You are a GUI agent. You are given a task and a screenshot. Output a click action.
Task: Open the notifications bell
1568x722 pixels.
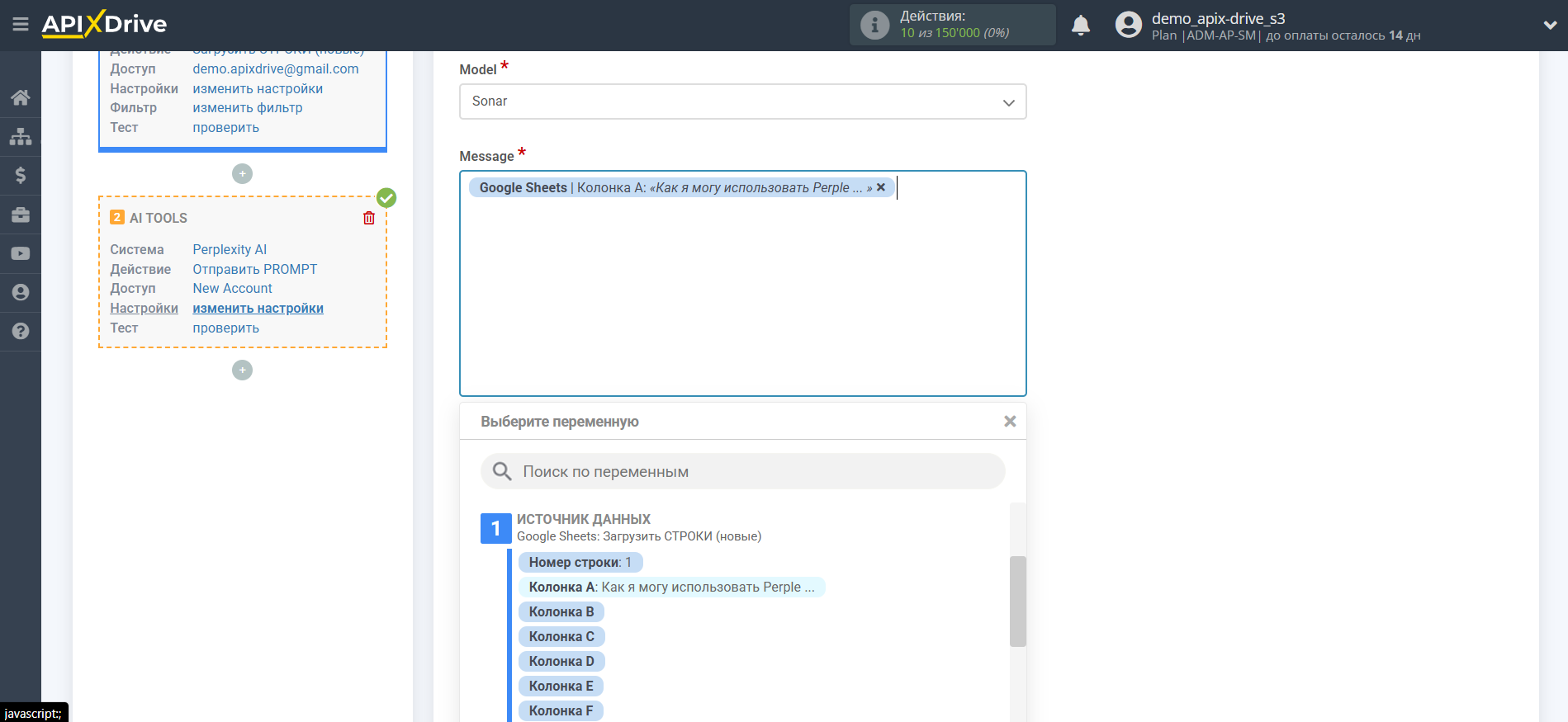tap(1081, 26)
